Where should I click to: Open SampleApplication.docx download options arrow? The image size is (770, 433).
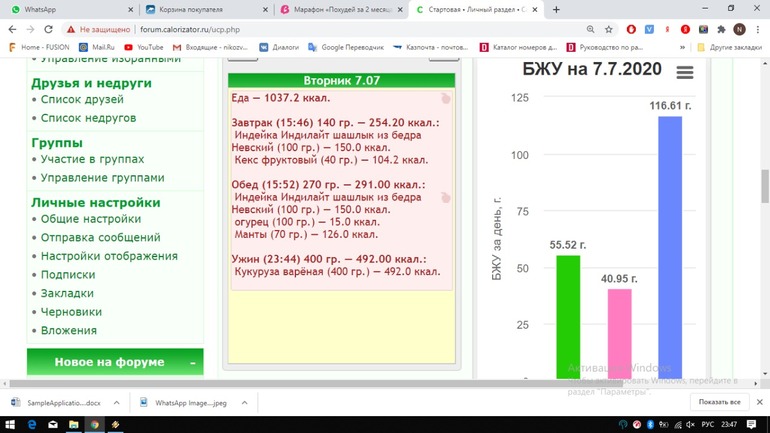(x=117, y=402)
